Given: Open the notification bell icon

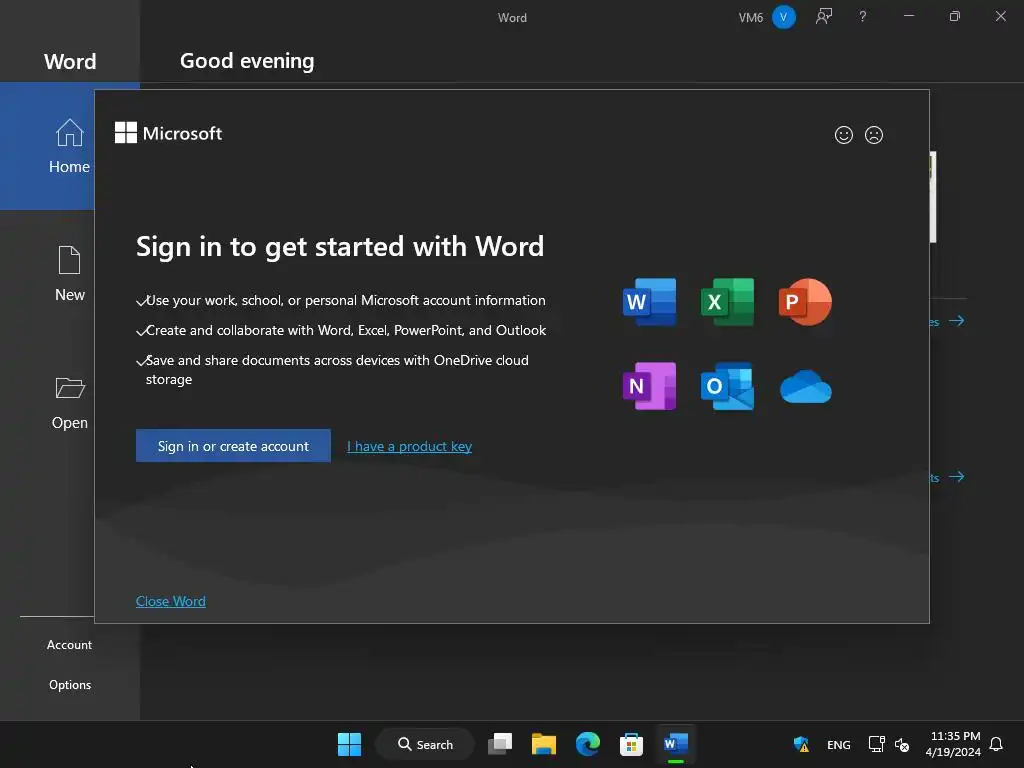Looking at the screenshot, I should tap(996, 744).
